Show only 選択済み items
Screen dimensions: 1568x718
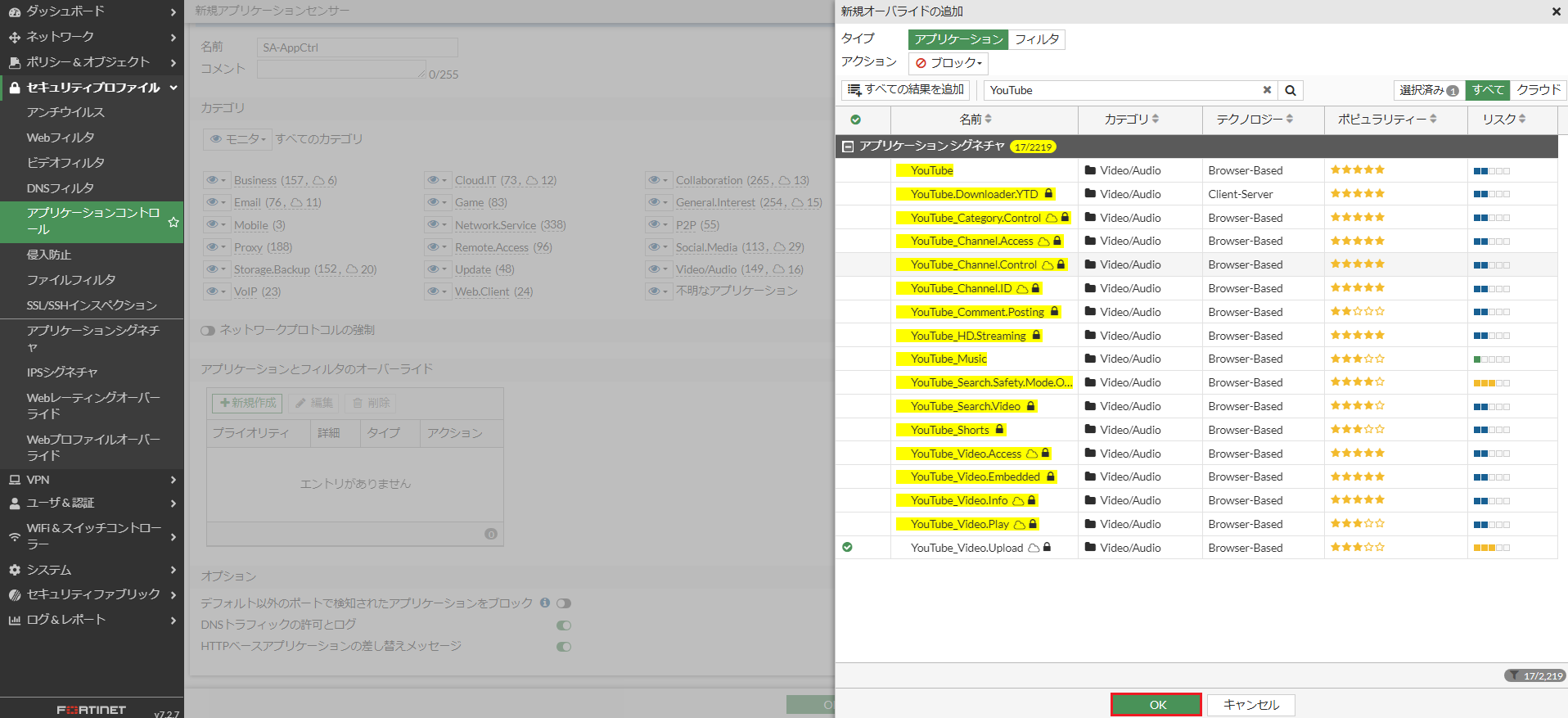point(1429,90)
